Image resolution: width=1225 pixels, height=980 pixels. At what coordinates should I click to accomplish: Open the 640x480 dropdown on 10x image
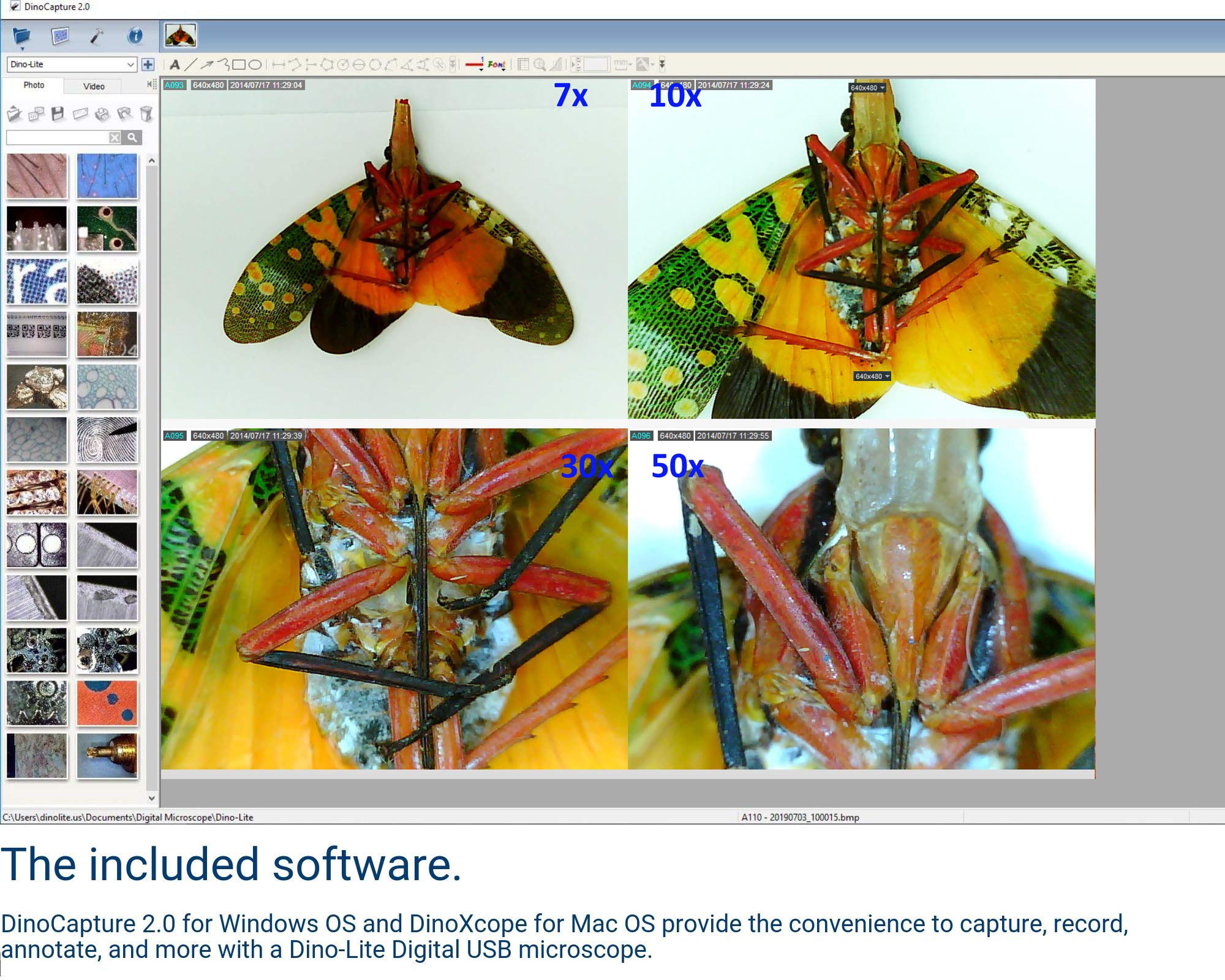[867, 88]
